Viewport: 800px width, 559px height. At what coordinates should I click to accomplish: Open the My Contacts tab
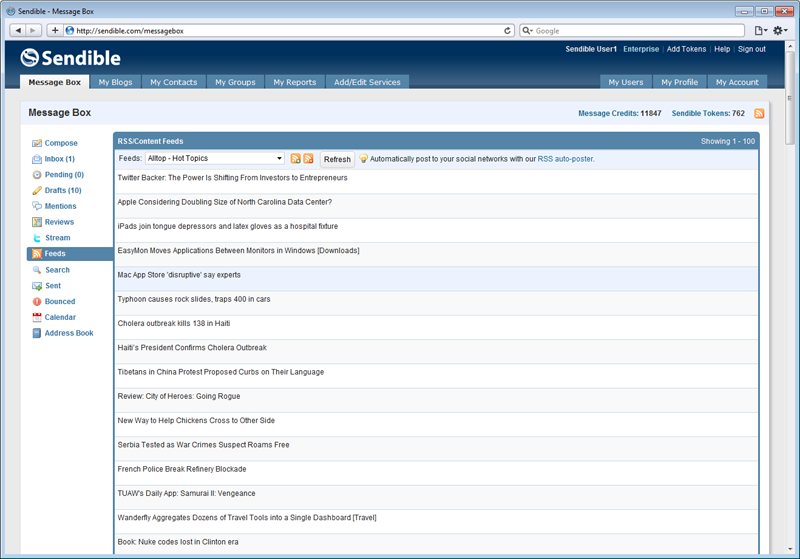[173, 82]
